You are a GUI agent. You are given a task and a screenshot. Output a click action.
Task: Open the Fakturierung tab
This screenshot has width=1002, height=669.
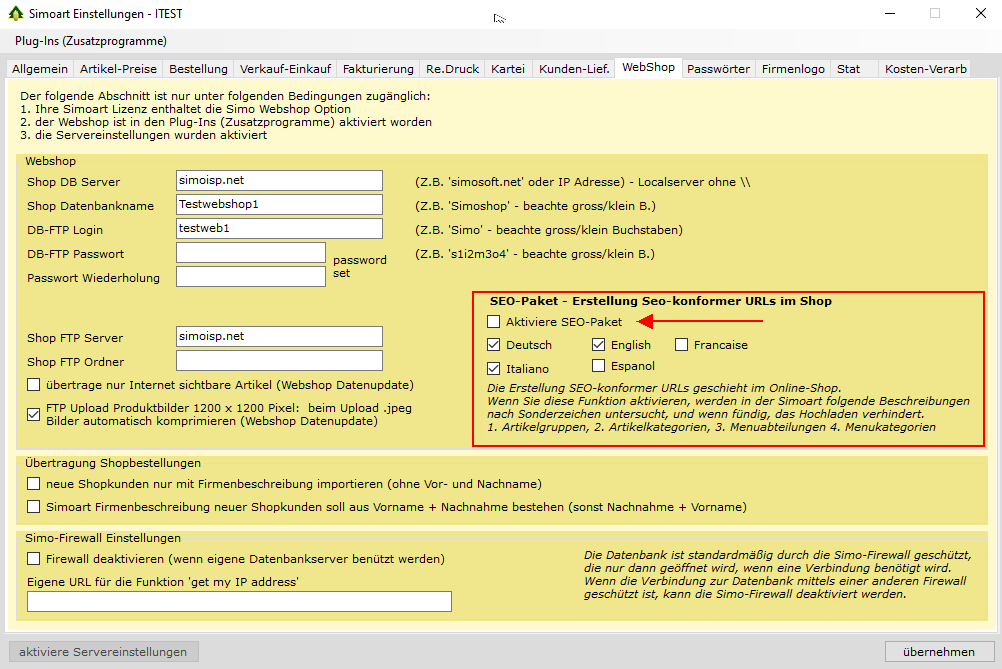pos(377,69)
